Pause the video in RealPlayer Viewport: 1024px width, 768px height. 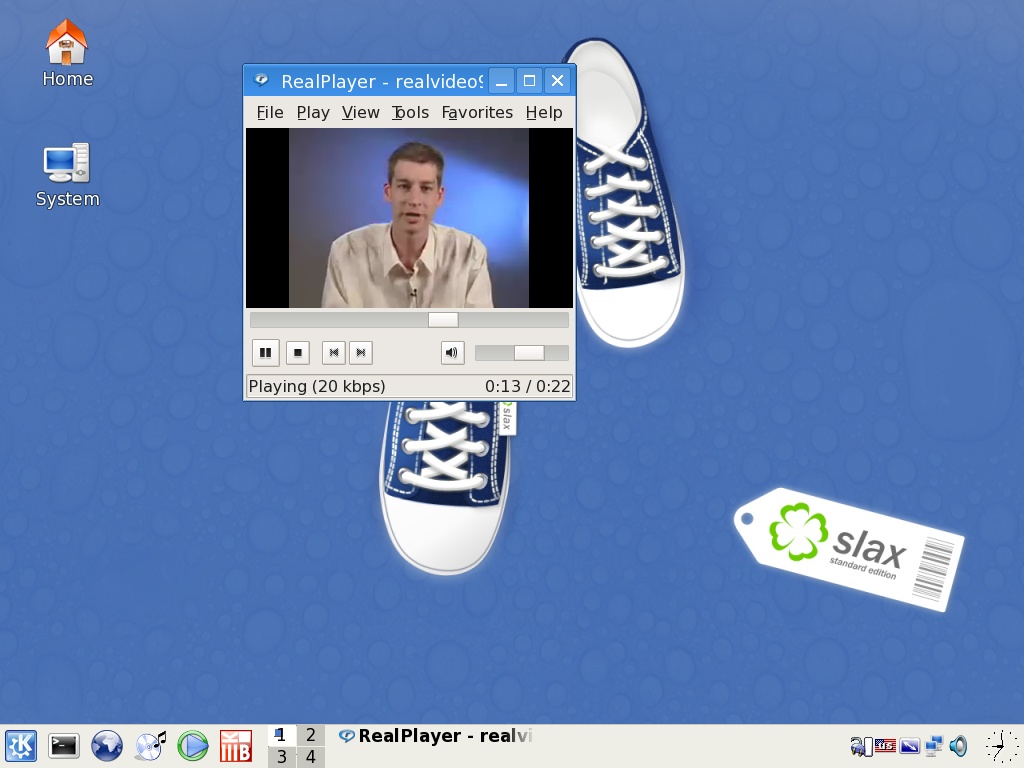point(266,353)
